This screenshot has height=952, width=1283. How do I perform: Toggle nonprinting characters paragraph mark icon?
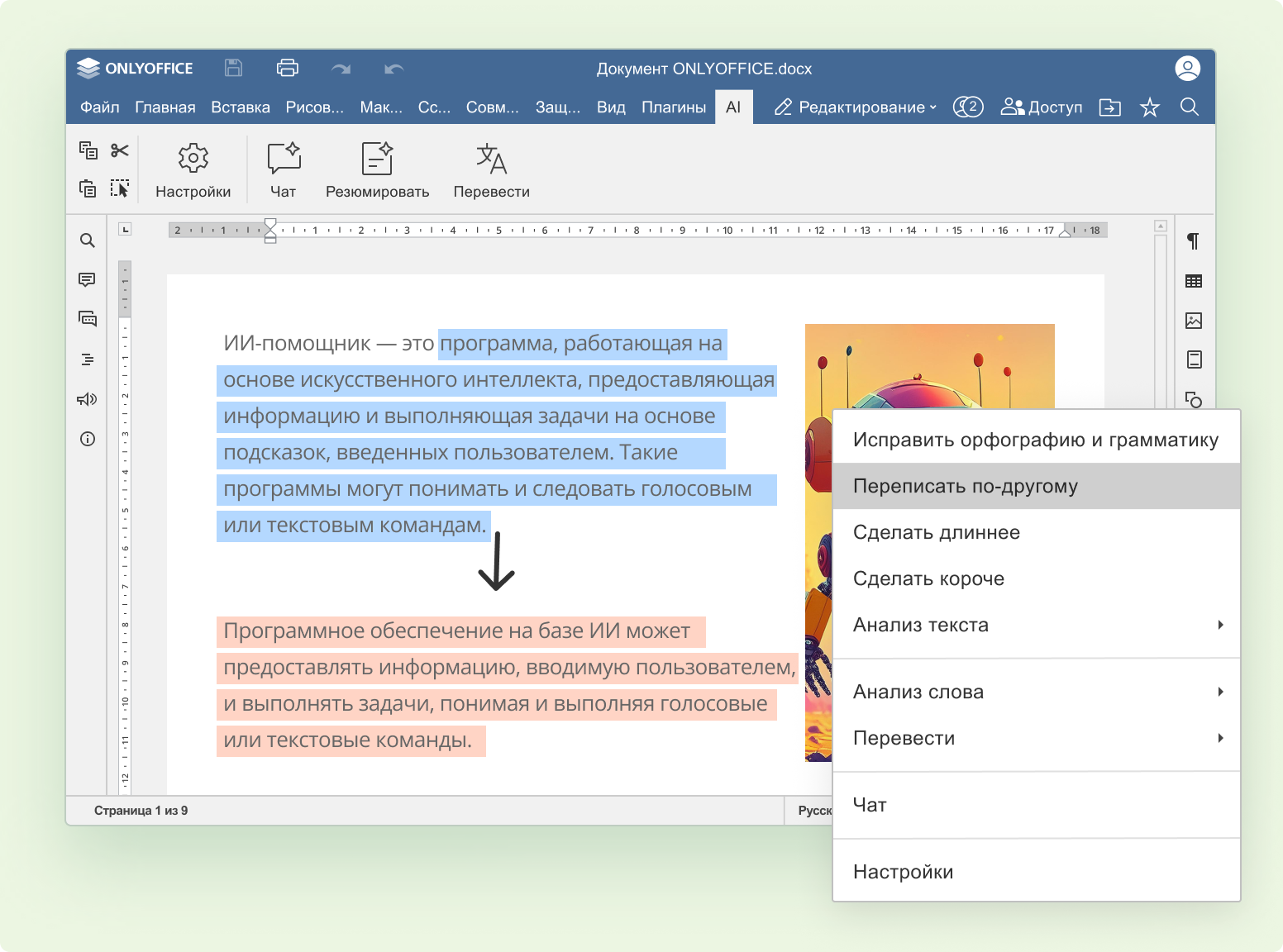pyautogui.click(x=1193, y=241)
